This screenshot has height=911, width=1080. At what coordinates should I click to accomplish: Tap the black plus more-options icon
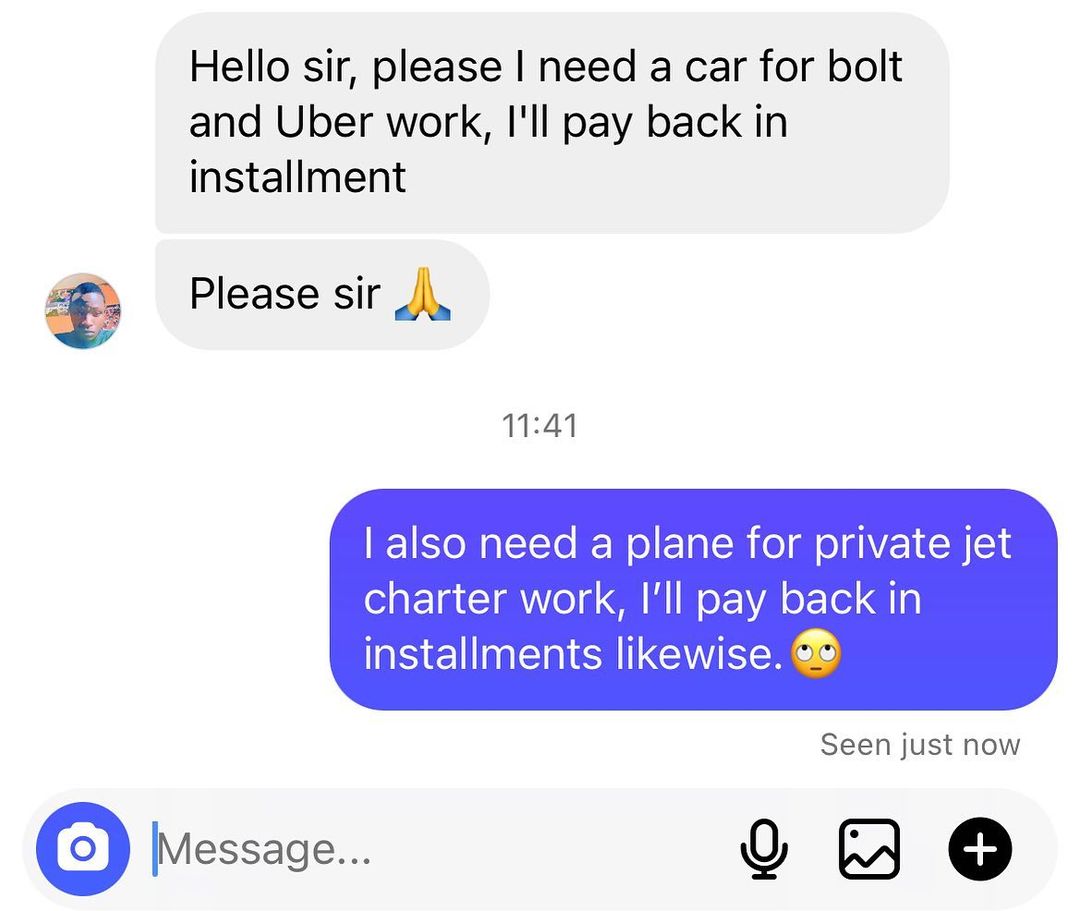pos(980,849)
